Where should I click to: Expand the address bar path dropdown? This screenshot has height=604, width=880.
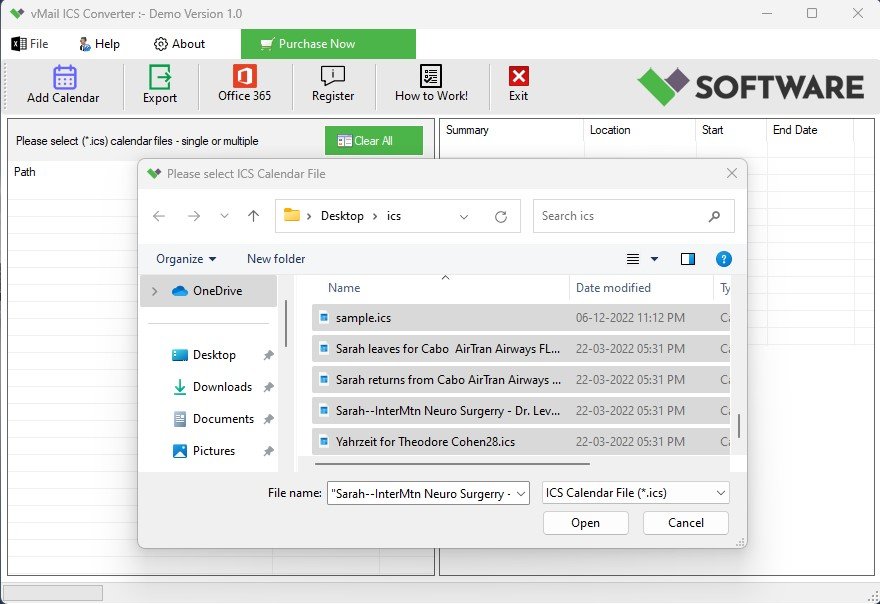tap(464, 217)
